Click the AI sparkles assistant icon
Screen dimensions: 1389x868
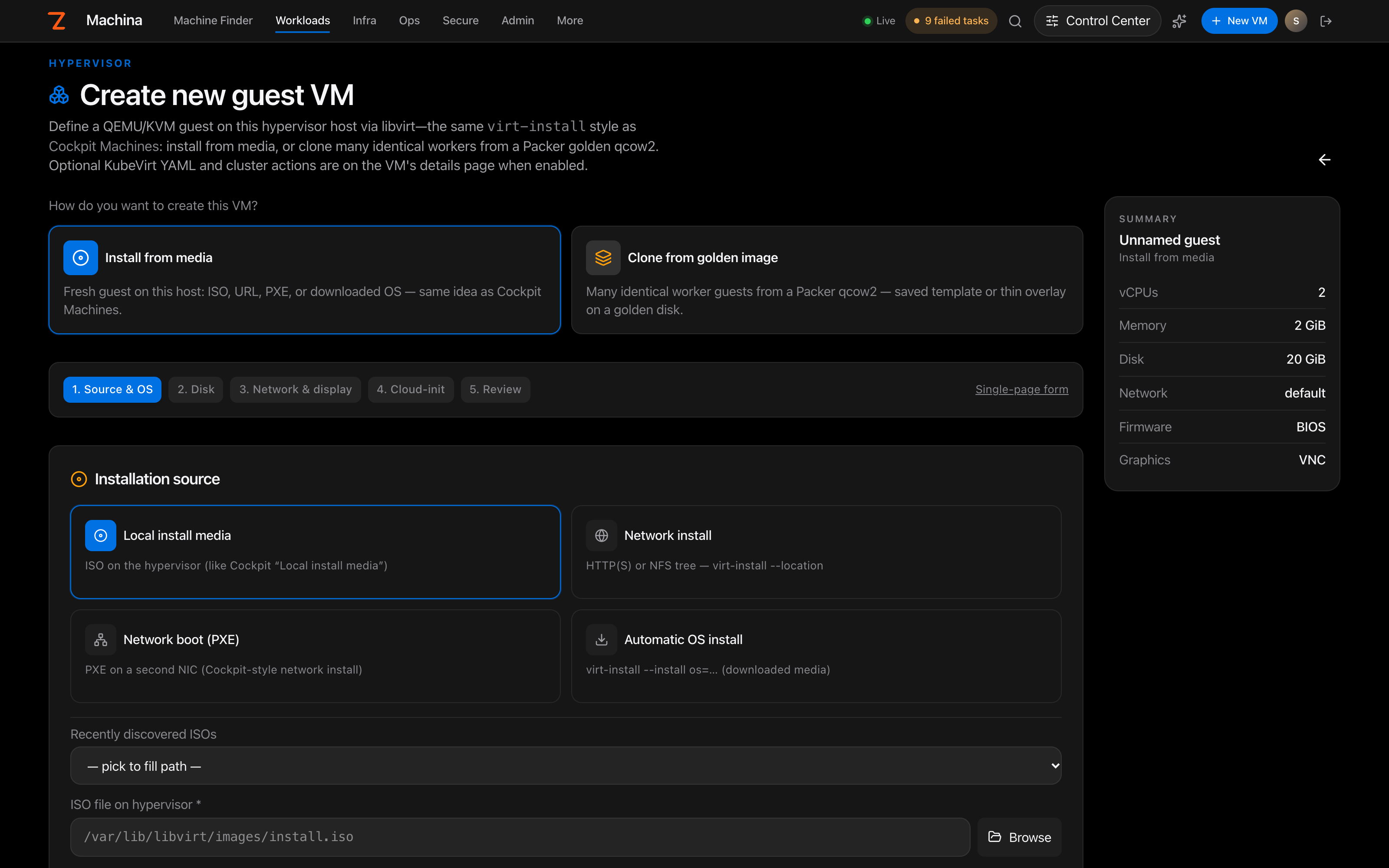[1179, 21]
